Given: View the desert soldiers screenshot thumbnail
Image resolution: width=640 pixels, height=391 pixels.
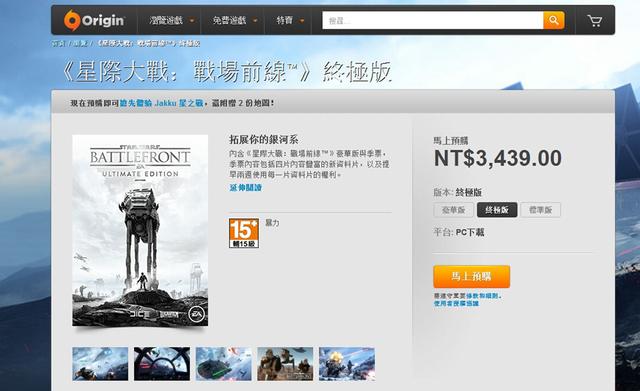Looking at the screenshot, I should (x=285, y=364).
